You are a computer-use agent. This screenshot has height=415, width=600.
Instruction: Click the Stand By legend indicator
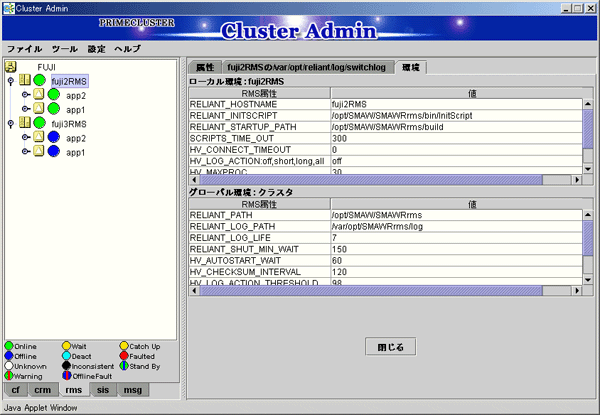(x=125, y=367)
